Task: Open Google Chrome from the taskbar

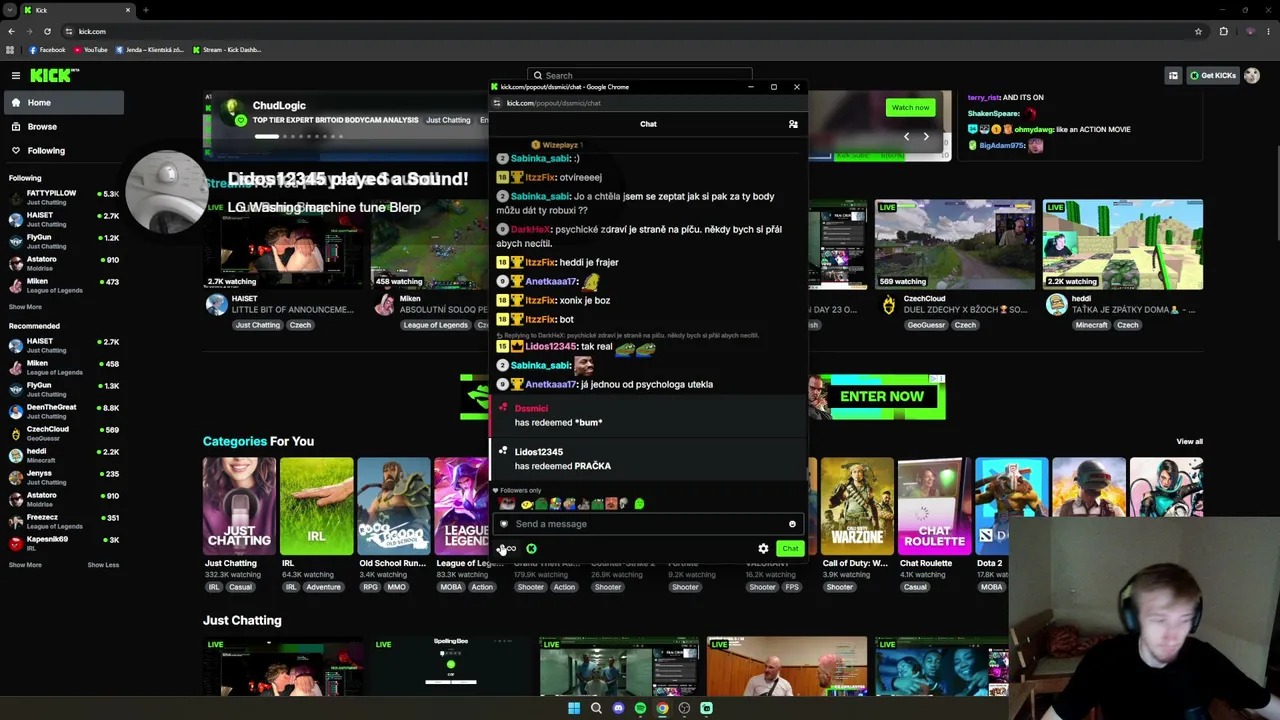Action: [x=662, y=708]
